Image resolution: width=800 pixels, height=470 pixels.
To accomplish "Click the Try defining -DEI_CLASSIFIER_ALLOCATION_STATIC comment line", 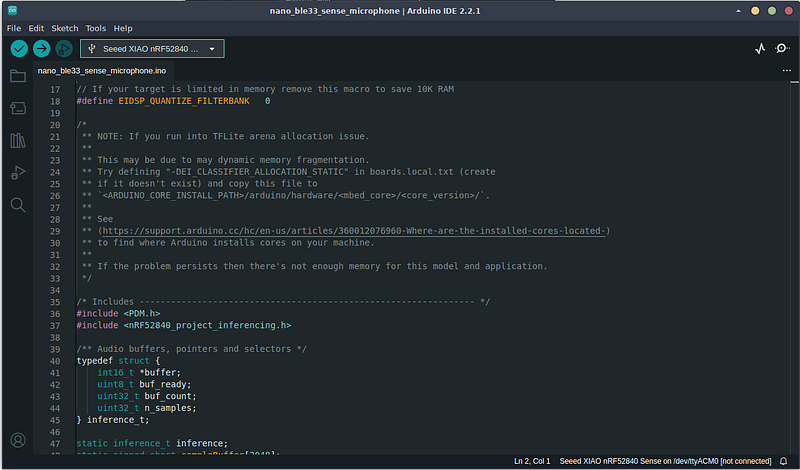I will click(289, 171).
